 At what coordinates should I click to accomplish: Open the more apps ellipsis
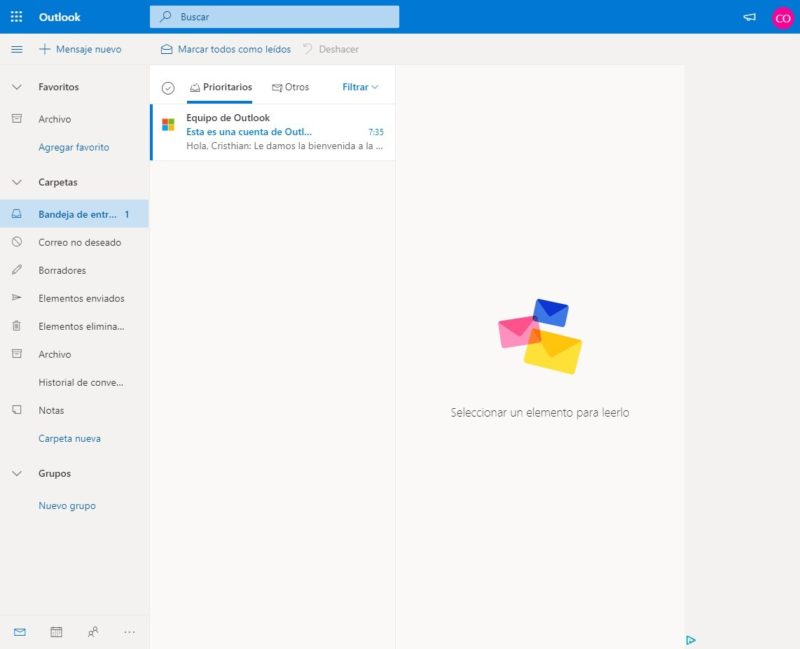(130, 633)
